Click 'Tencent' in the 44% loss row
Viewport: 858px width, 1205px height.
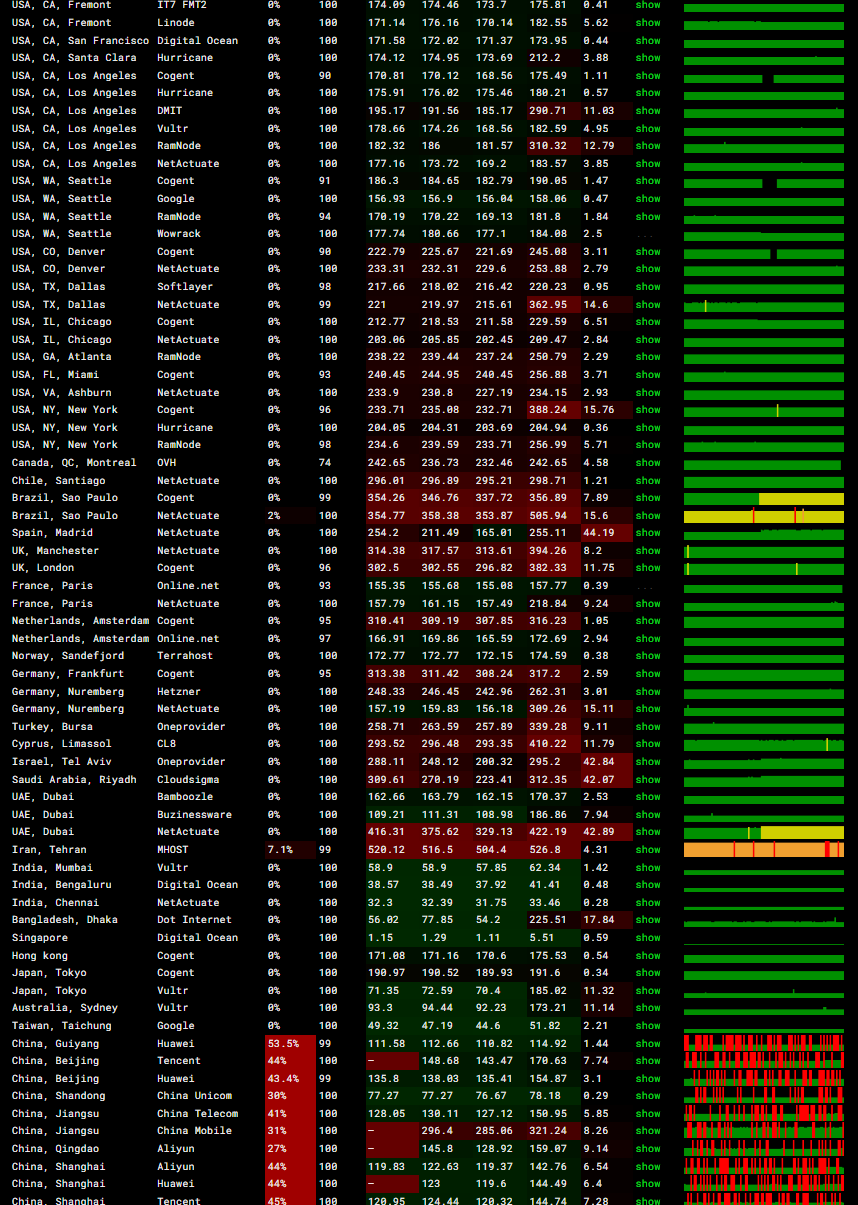(179, 1061)
